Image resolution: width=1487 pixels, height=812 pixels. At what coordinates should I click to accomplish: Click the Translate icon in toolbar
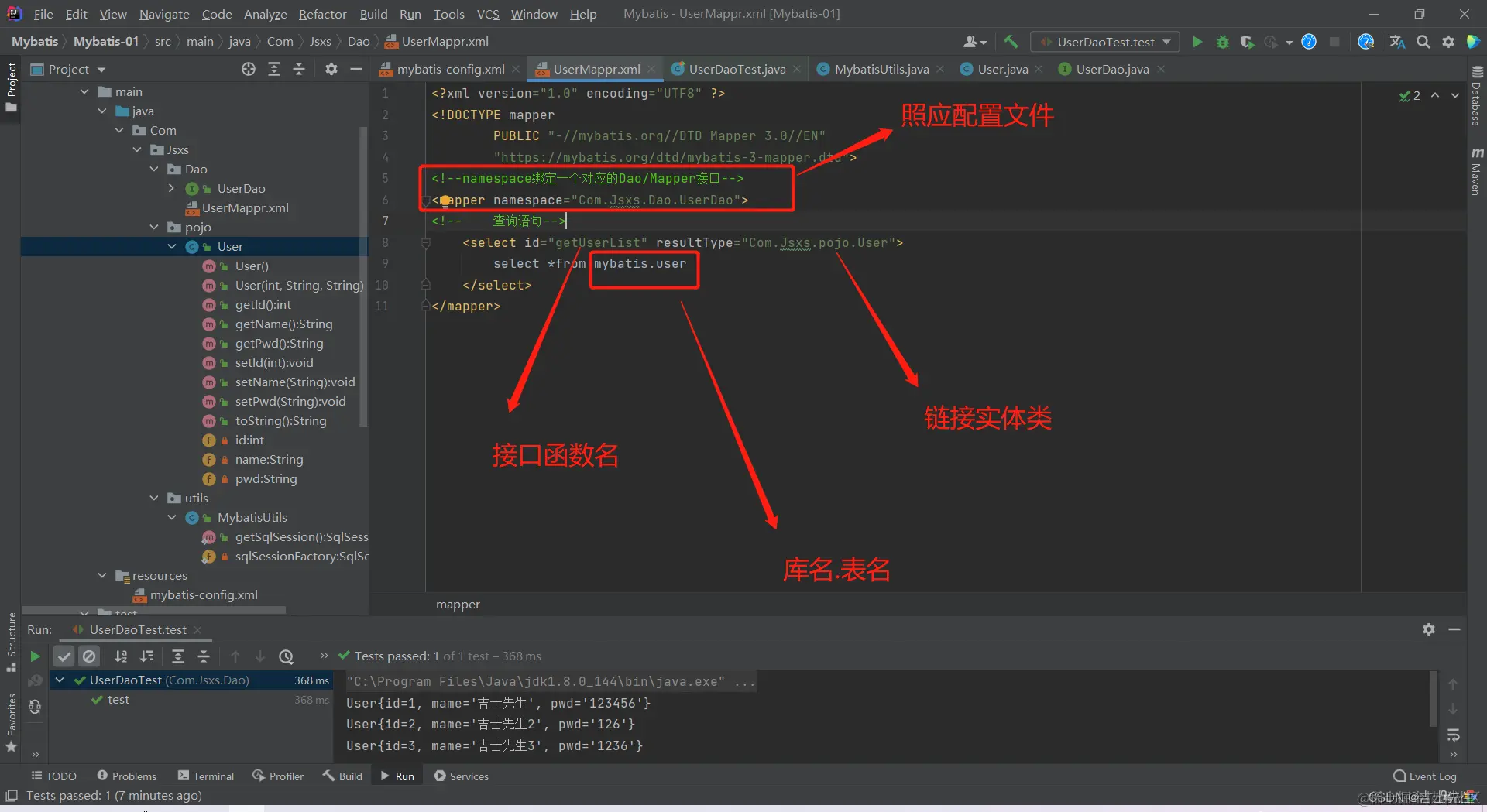(1397, 42)
